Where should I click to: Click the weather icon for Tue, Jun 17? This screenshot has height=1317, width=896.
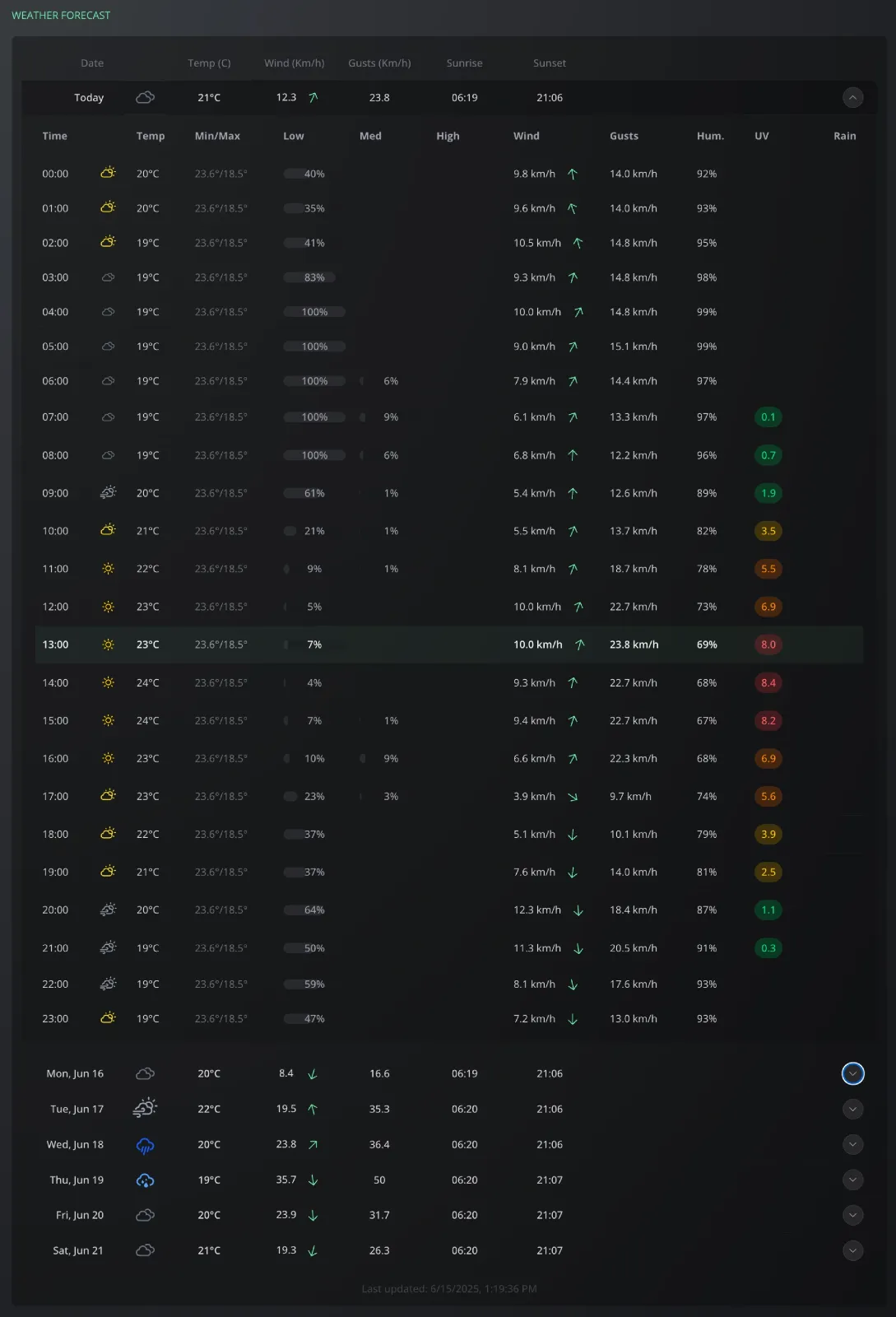click(146, 1109)
